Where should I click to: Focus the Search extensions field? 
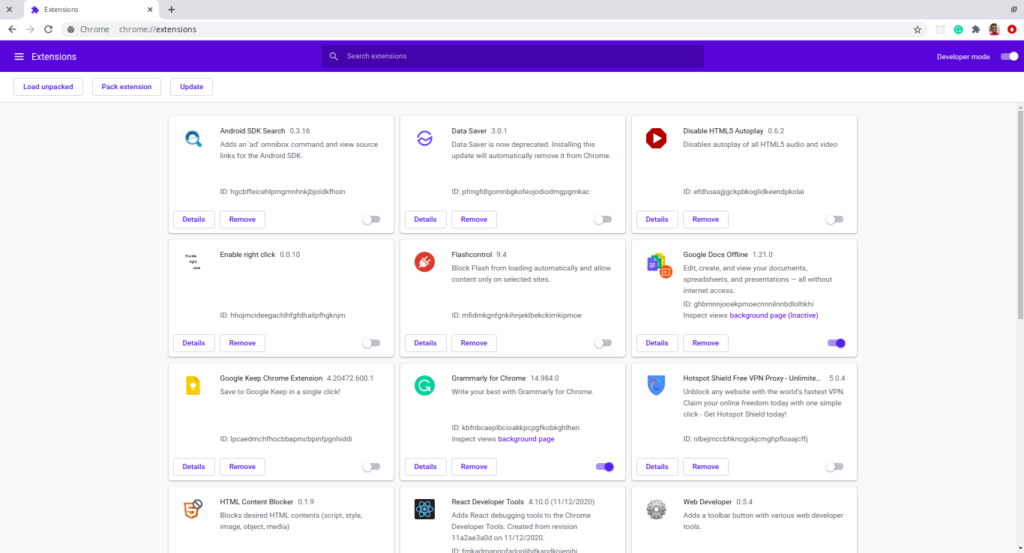(x=513, y=56)
